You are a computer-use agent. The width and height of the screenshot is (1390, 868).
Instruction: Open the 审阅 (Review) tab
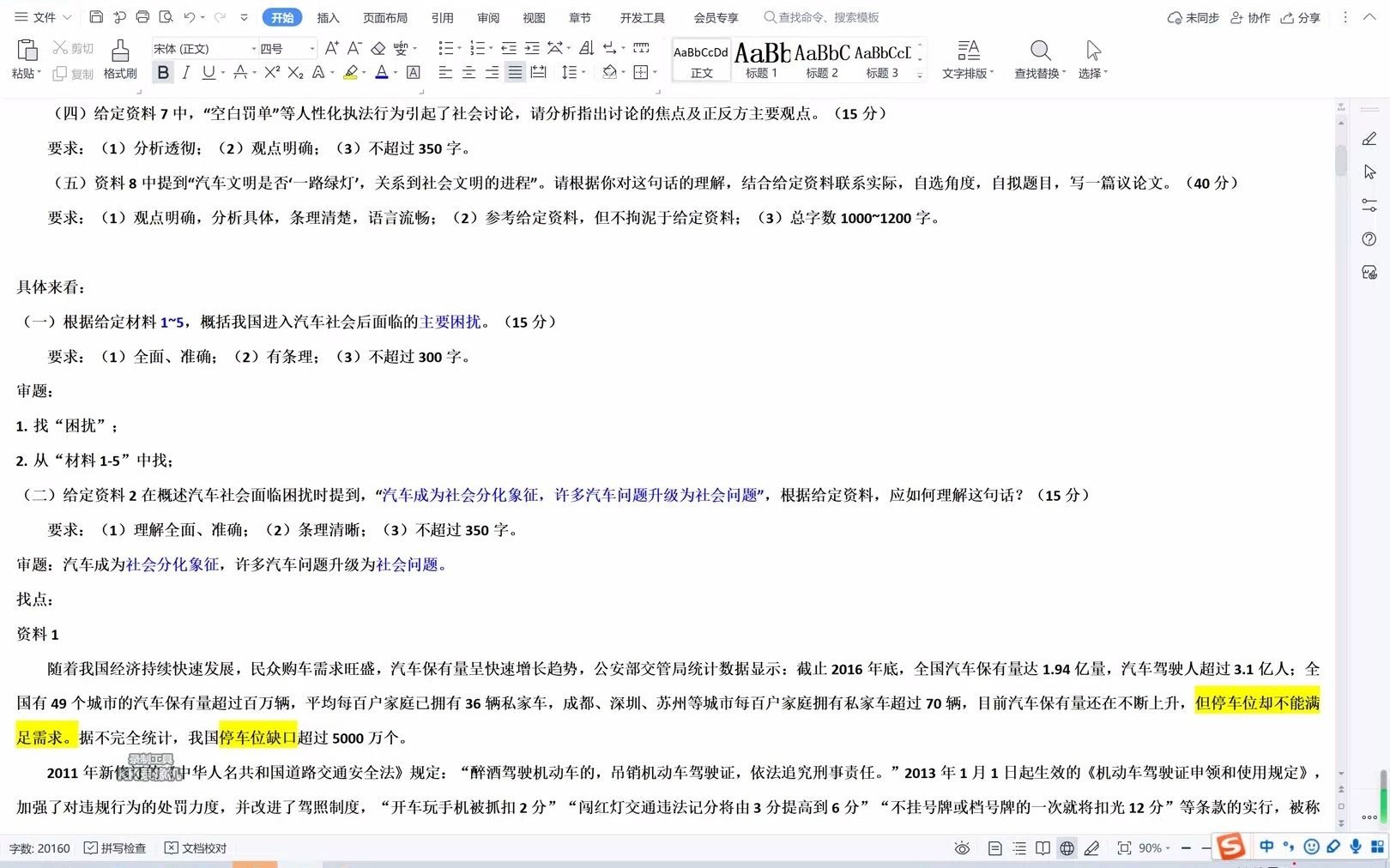488,17
